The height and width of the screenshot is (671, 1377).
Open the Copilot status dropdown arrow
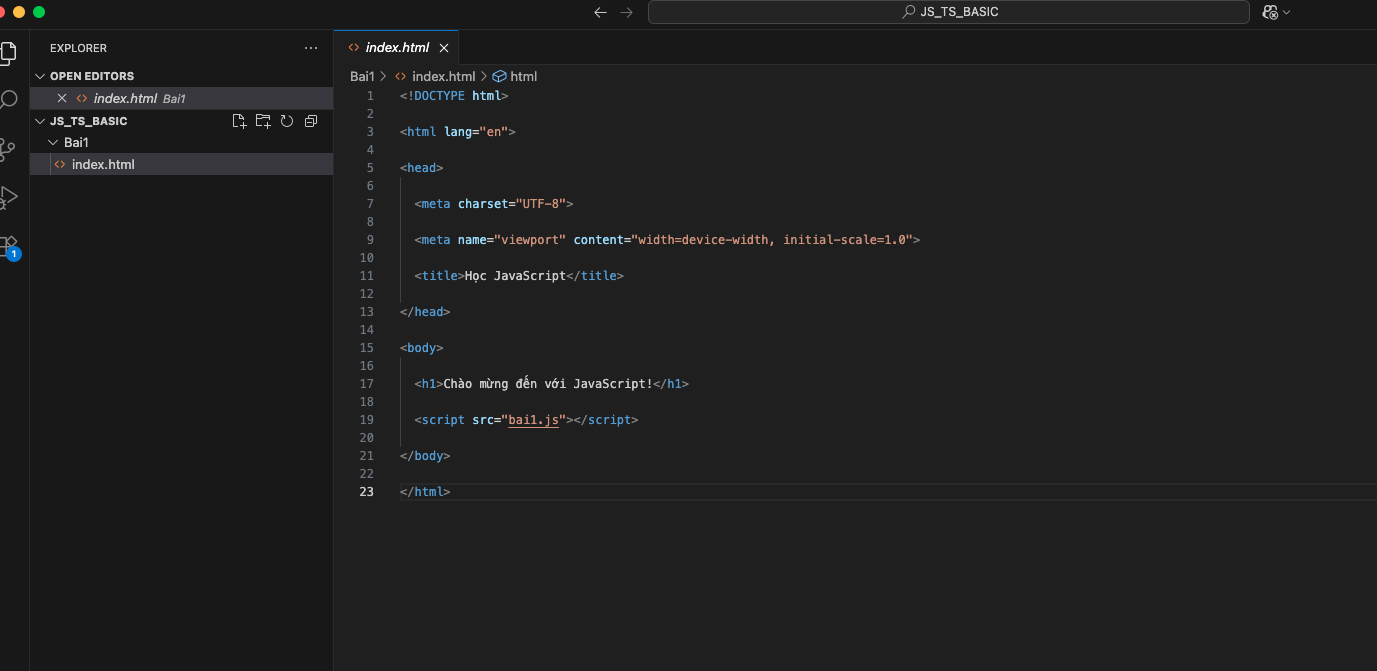(1287, 12)
